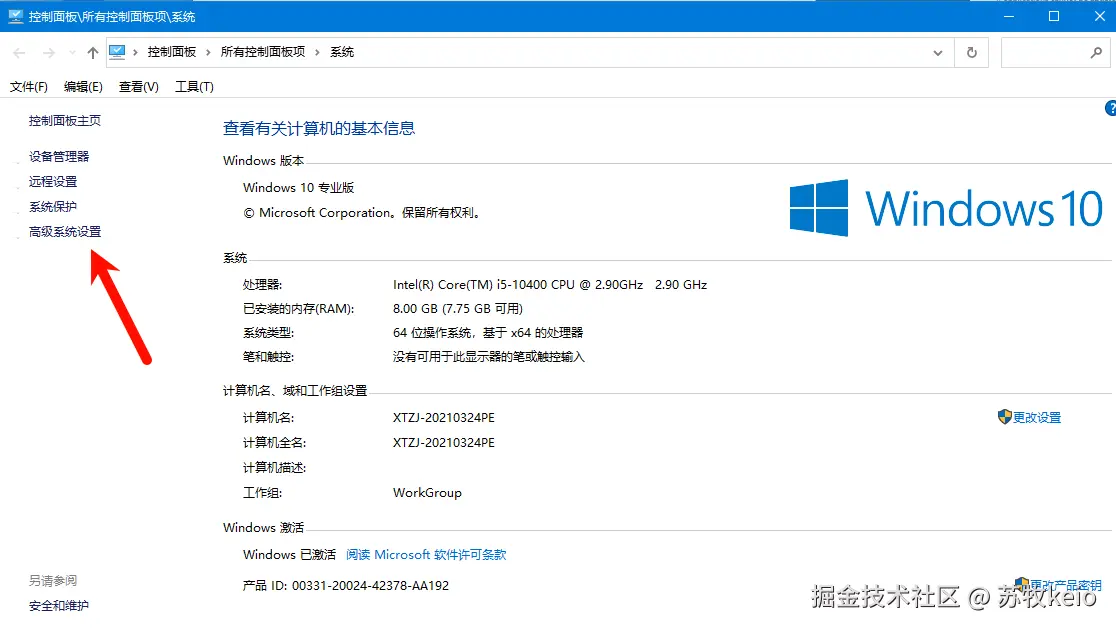This screenshot has width=1116, height=630.
Task: Select 没有可用于此显示器的笔或触控输入 text
Action: tap(488, 357)
